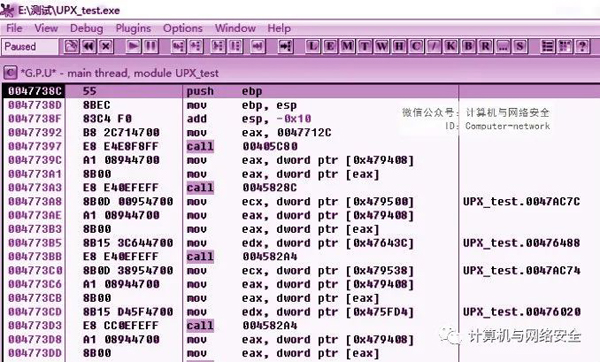This screenshot has height=362, width=600.
Task: Click the appearance options grid icon
Action: [x=565, y=47]
